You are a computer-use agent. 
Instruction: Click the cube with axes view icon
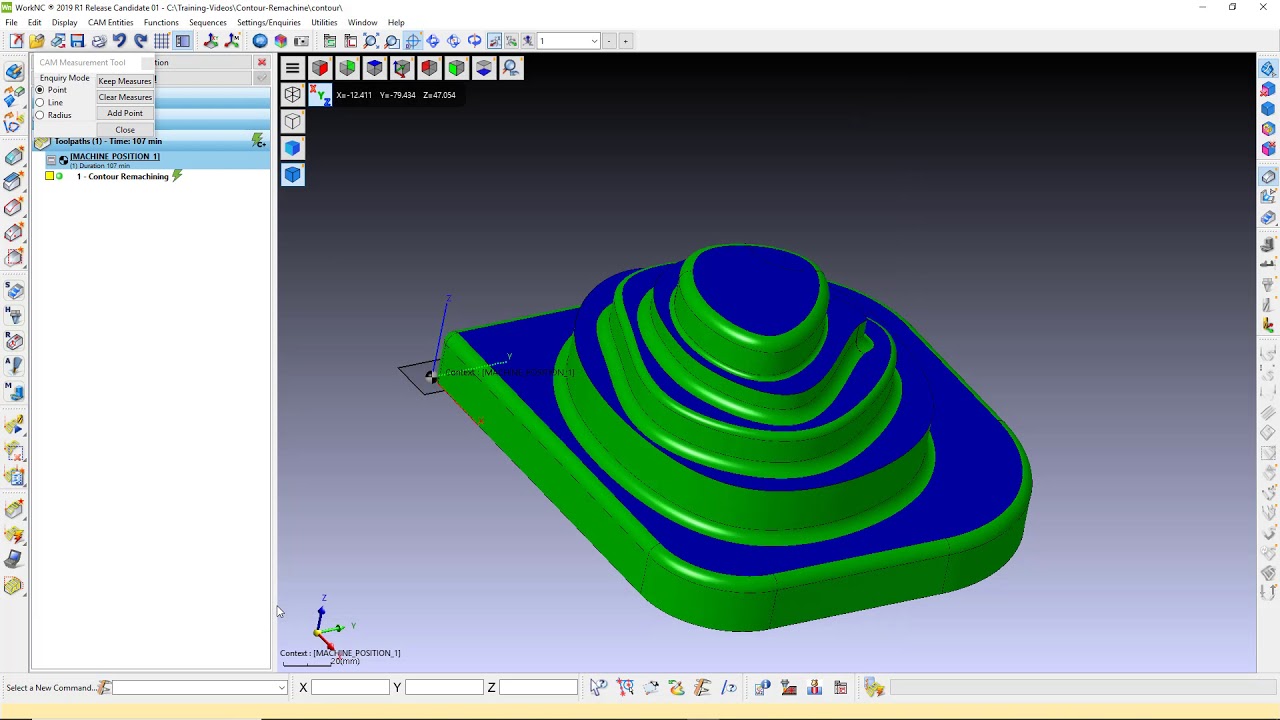click(401, 68)
